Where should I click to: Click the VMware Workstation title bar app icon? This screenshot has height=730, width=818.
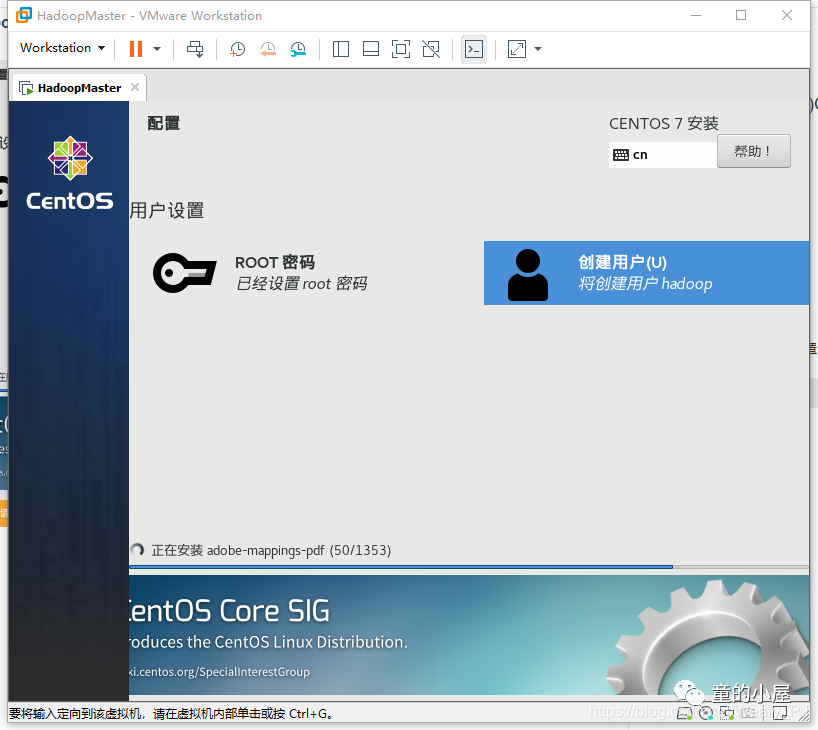tap(23, 15)
